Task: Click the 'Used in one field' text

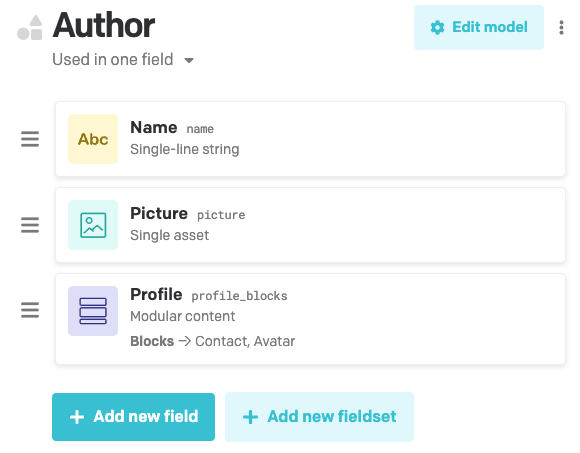Action: [x=113, y=60]
